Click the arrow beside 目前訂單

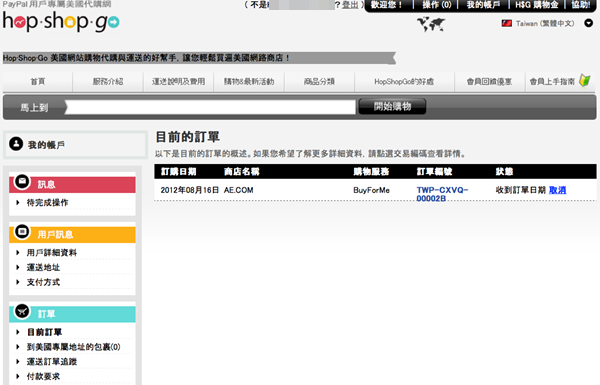tap(18, 332)
